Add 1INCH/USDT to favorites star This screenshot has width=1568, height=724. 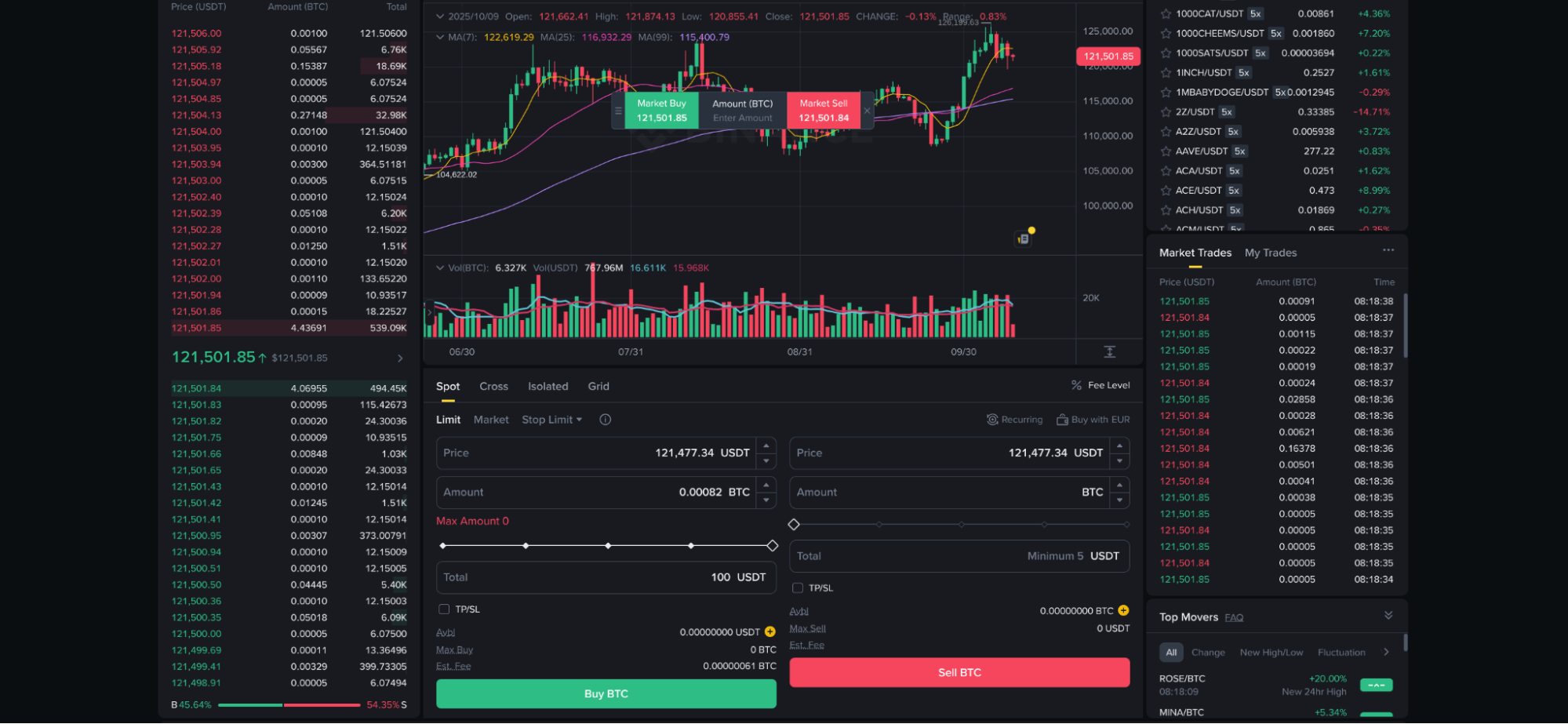[1166, 72]
